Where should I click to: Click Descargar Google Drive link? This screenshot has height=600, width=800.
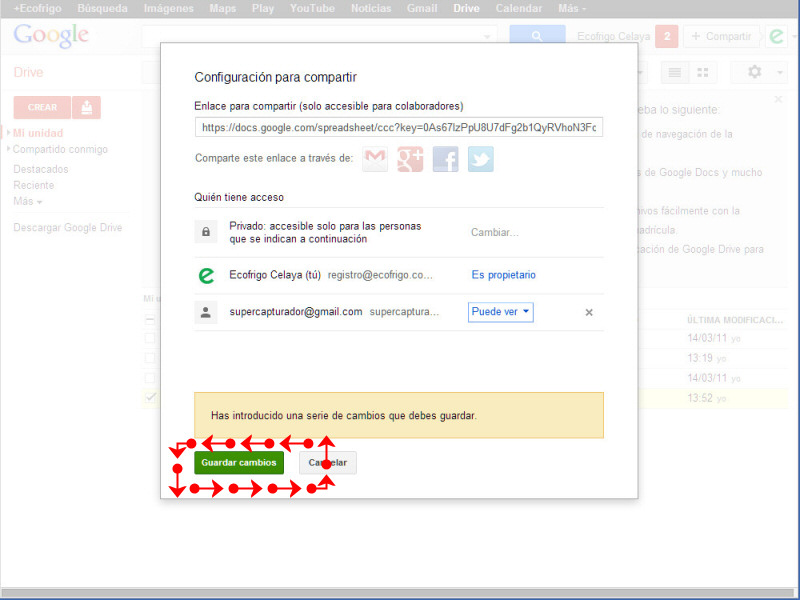(68, 228)
